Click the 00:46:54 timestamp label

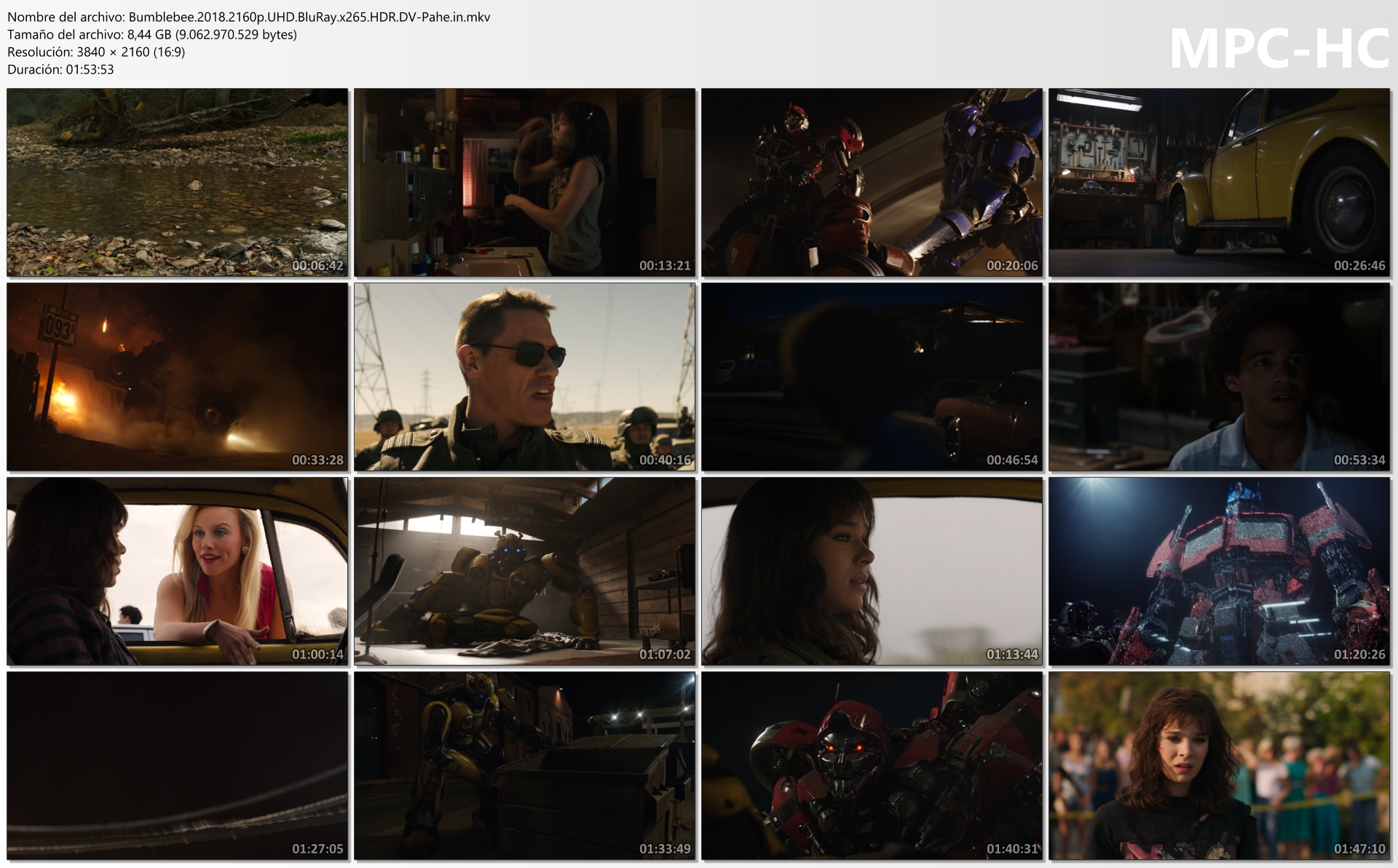coord(1012,460)
